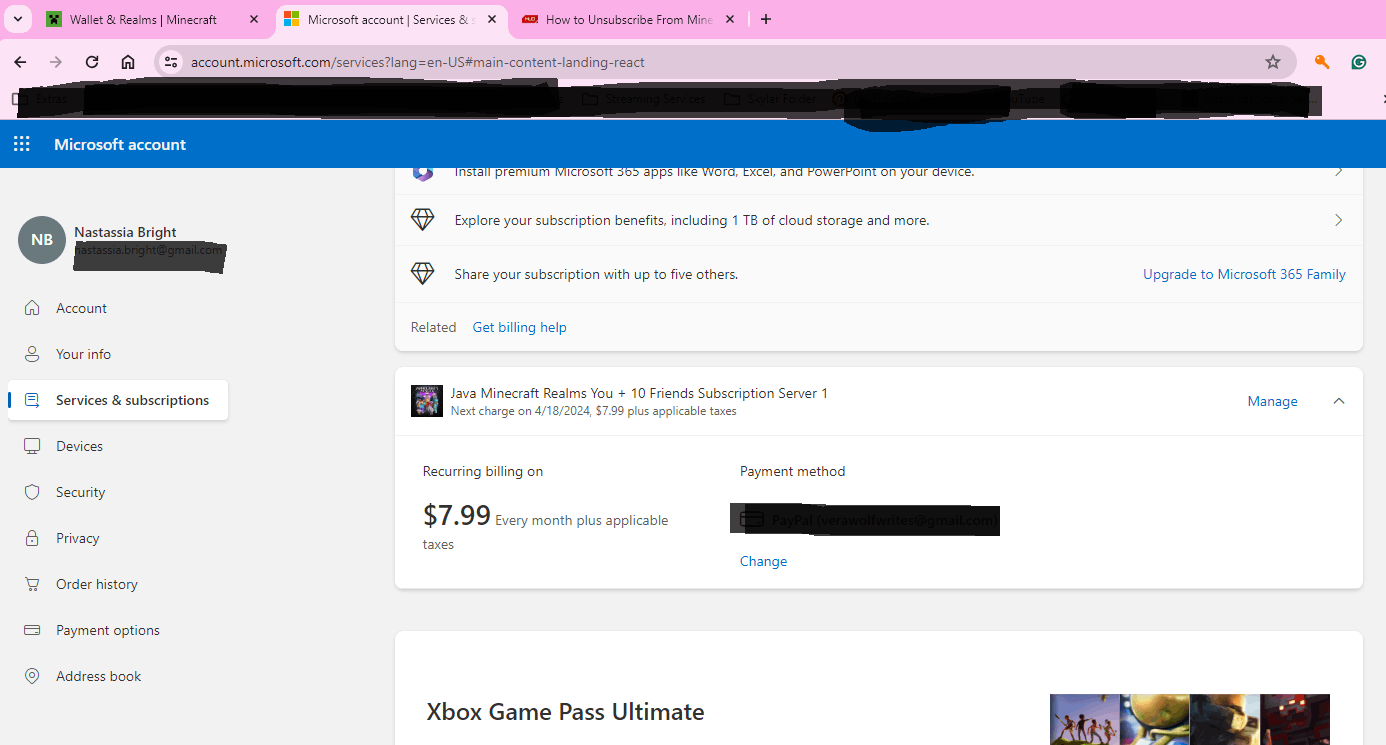Open Payment options in sidebar

(118, 630)
